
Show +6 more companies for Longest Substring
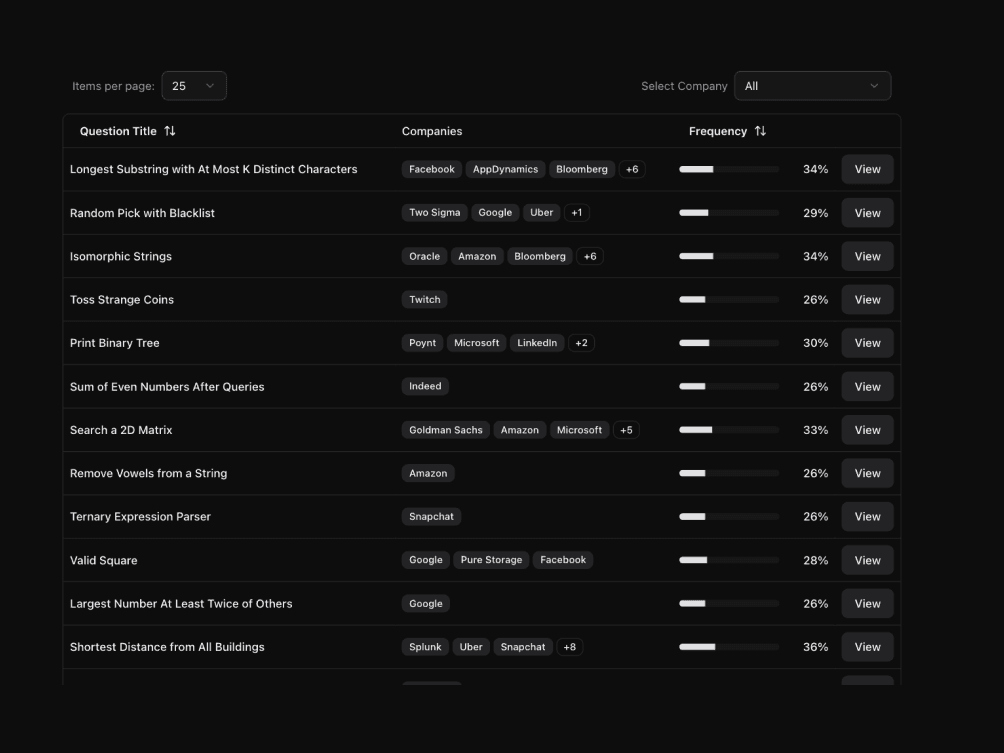632,169
